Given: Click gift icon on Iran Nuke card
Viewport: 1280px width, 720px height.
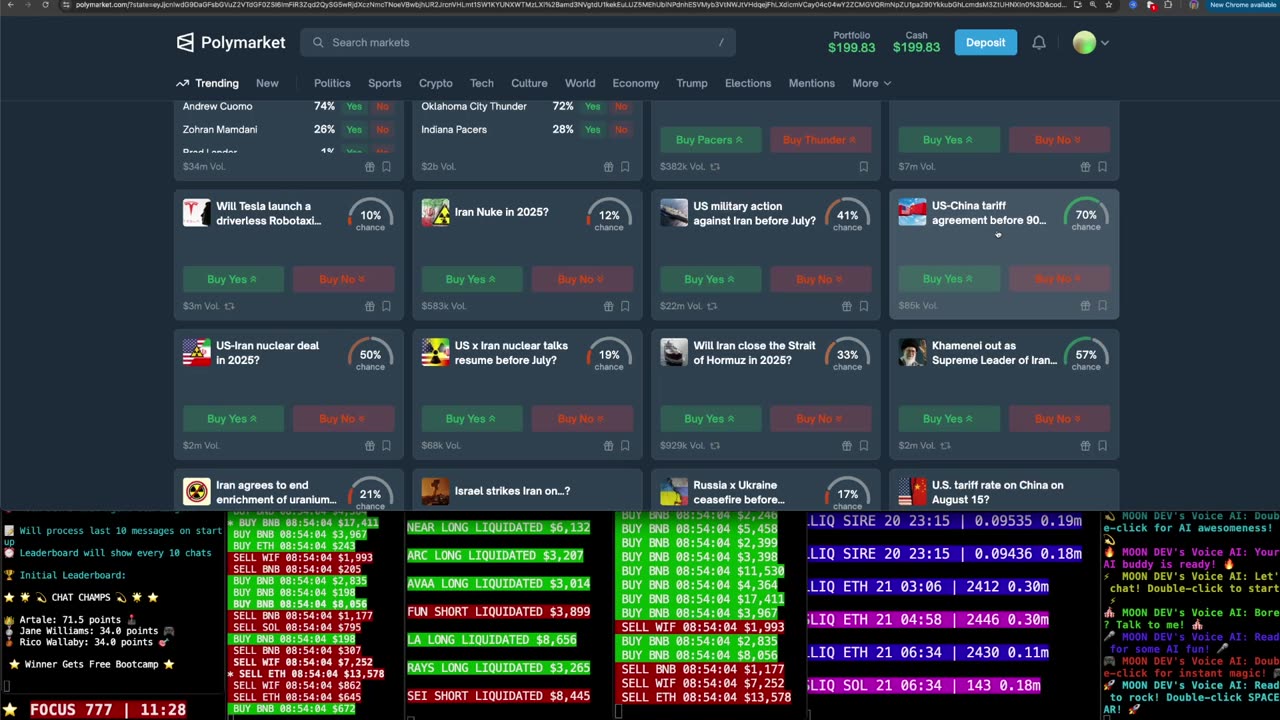Looking at the screenshot, I should click(x=608, y=306).
